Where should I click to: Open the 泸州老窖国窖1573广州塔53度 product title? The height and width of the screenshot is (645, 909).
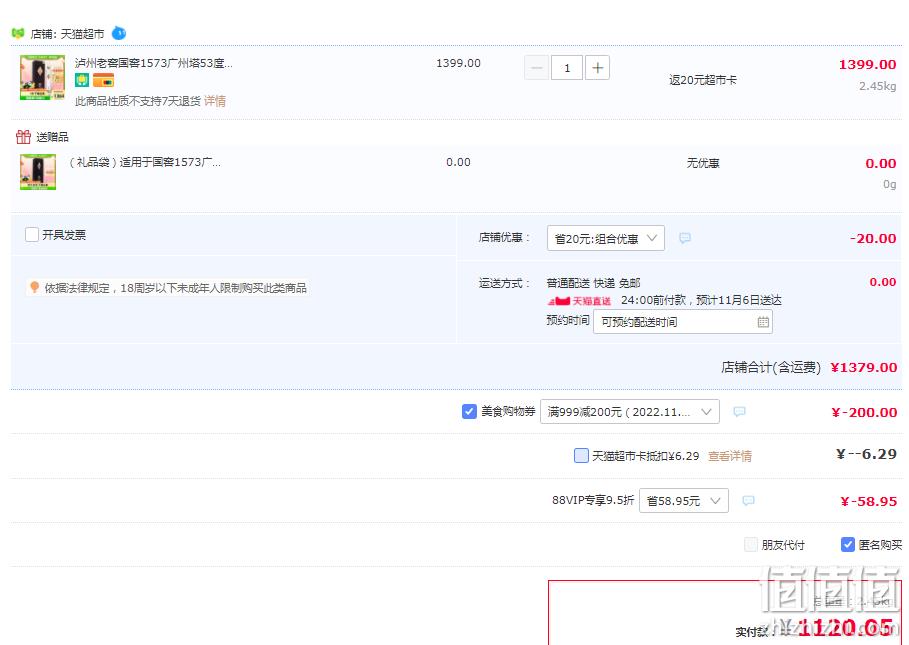154,63
